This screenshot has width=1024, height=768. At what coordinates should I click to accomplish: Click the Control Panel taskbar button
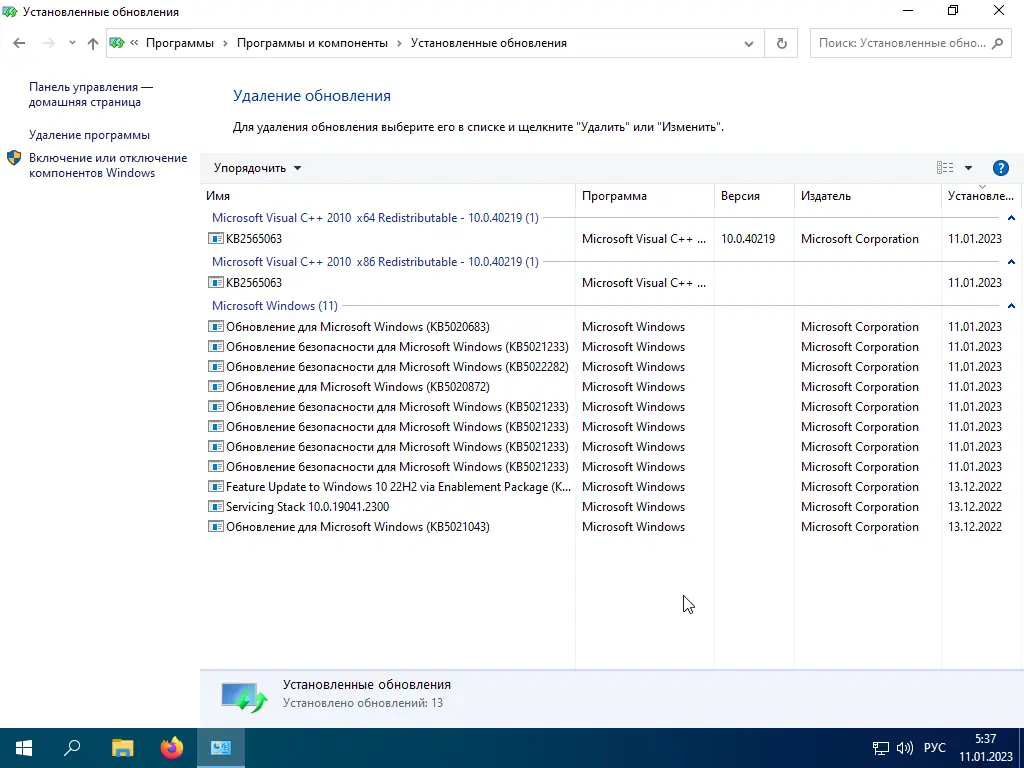pyautogui.click(x=221, y=748)
